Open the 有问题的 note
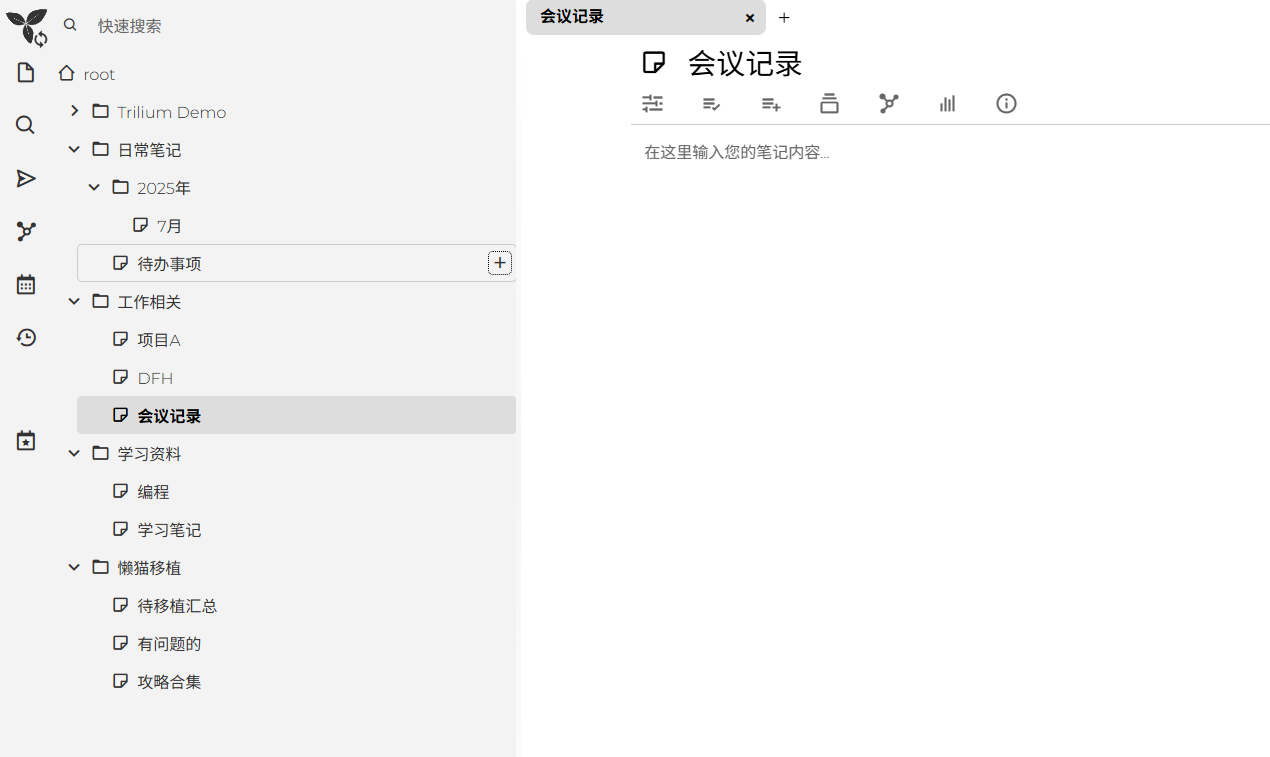The image size is (1270, 757). tap(170, 644)
